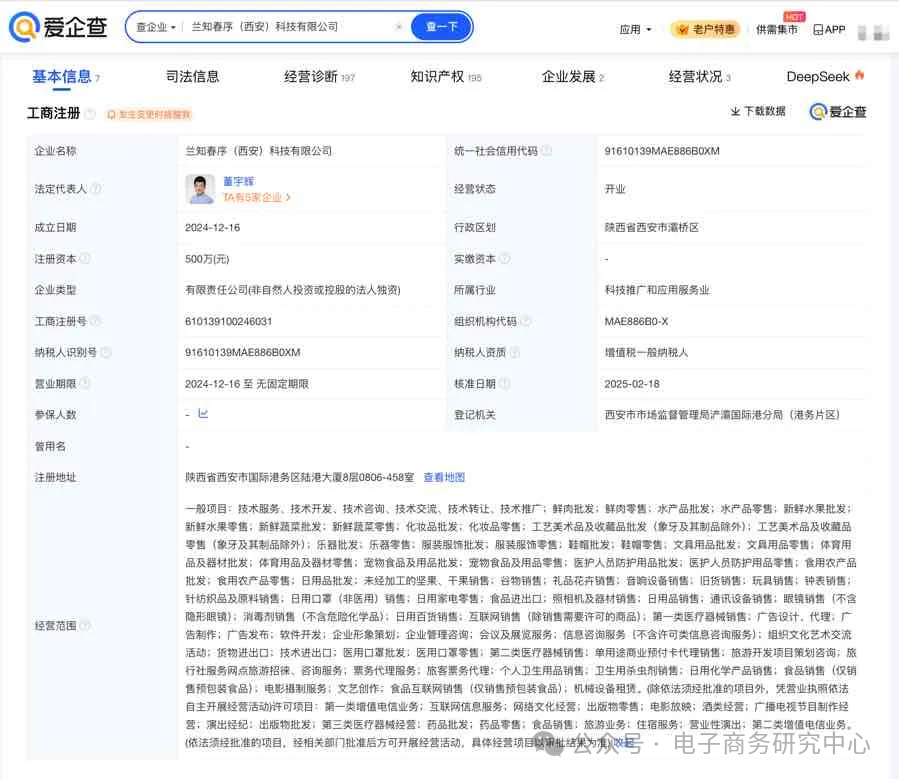Click the legal representative photo
The width and height of the screenshot is (899, 779).
click(200, 189)
